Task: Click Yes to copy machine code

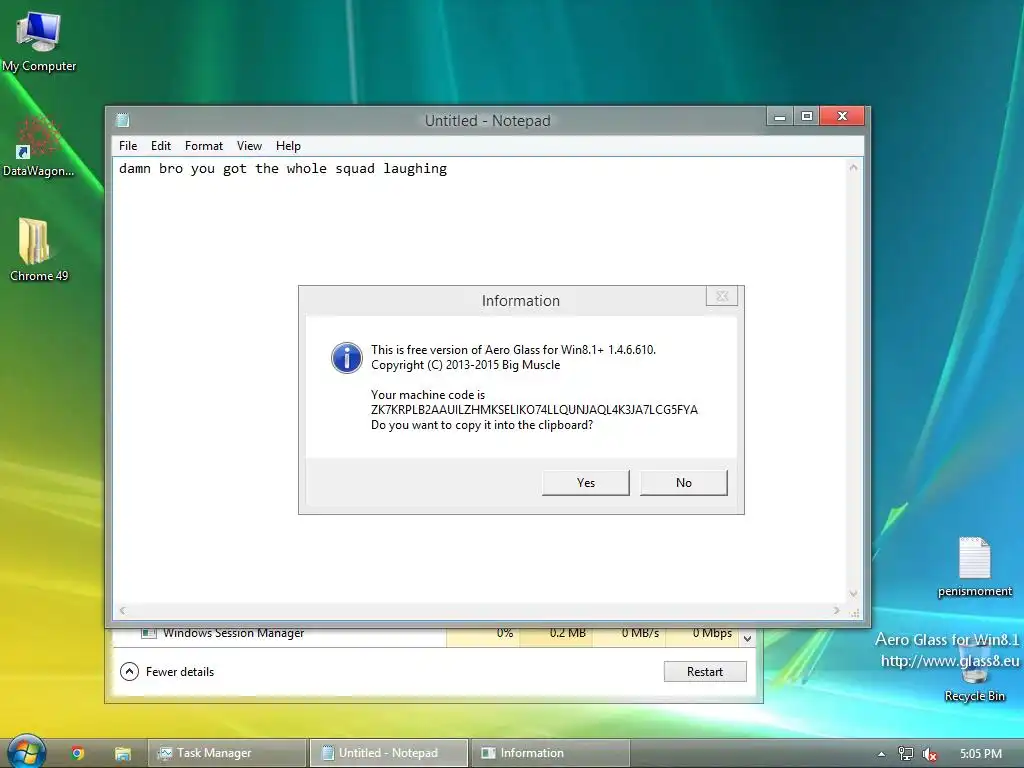Action: pyautogui.click(x=586, y=483)
